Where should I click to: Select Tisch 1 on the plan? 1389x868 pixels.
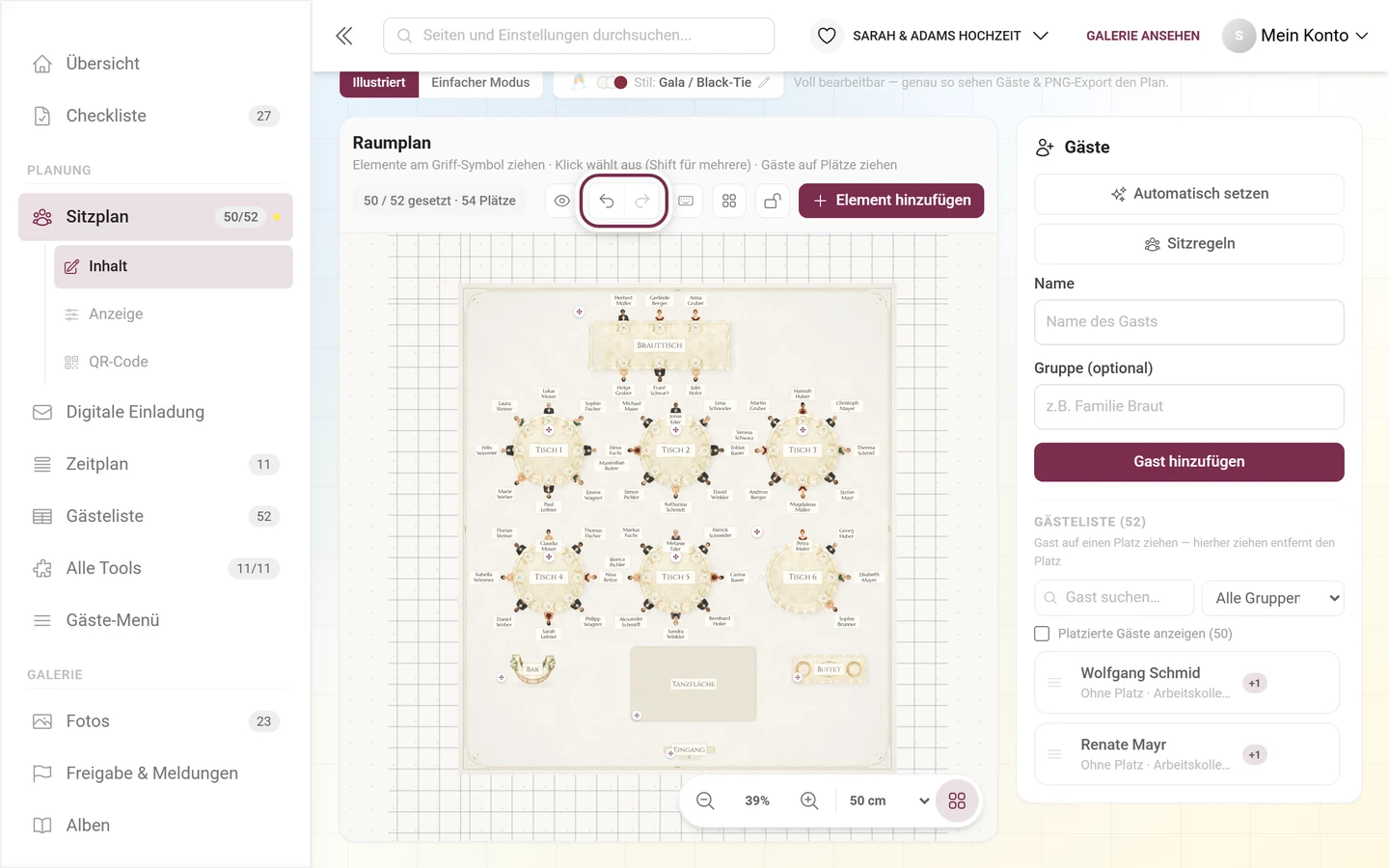(549, 450)
